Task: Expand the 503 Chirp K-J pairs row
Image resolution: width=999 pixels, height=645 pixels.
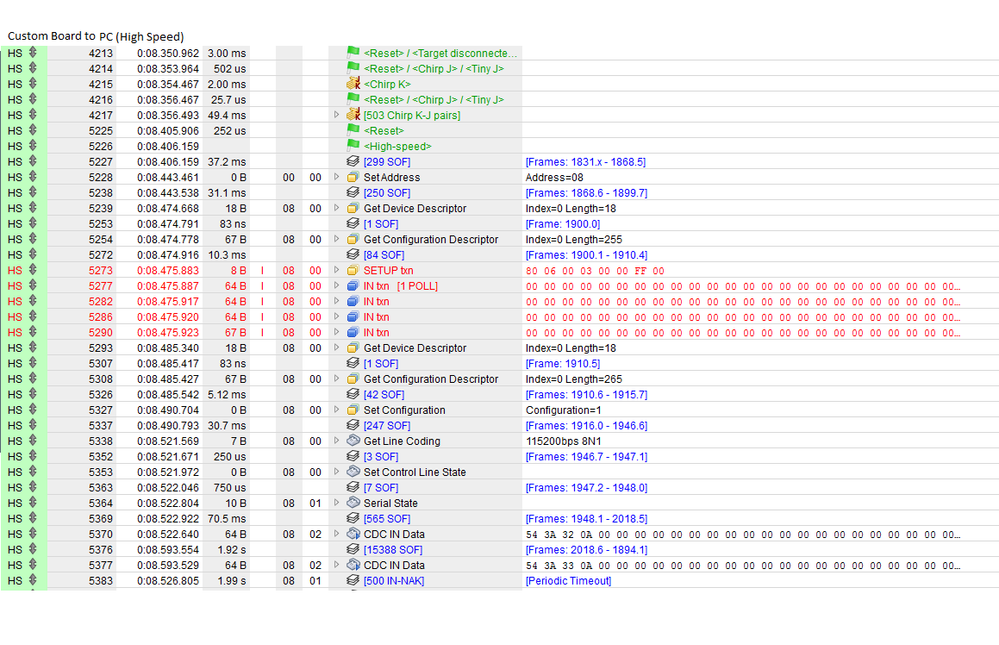Action: [336, 115]
